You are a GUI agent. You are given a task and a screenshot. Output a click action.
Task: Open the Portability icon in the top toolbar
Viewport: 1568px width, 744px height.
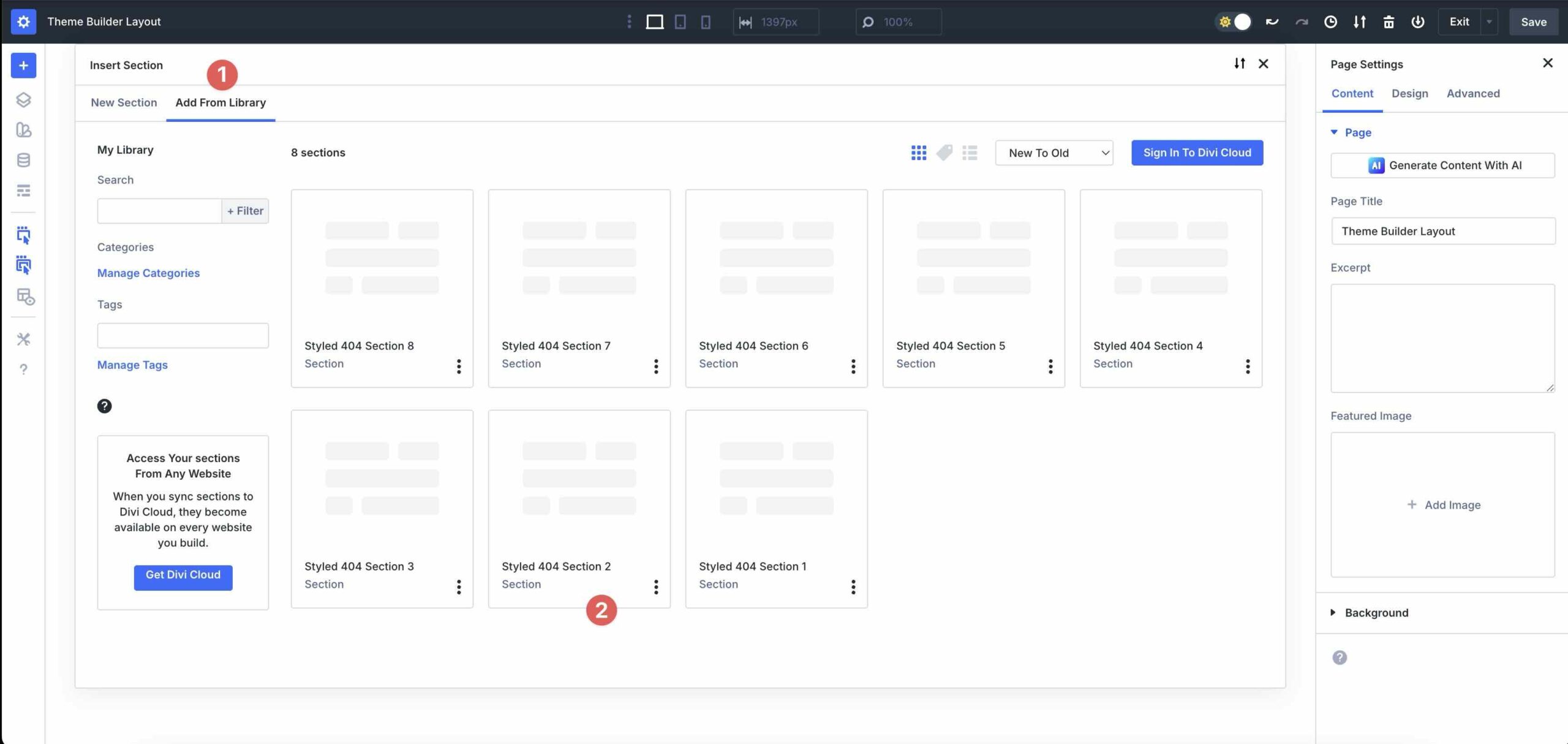pyautogui.click(x=1360, y=21)
